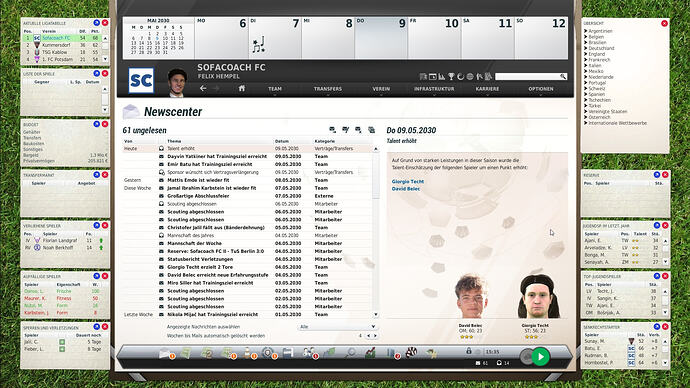690x388 pixels.
Task: Open the KARRIERE menu
Action: click(487, 89)
